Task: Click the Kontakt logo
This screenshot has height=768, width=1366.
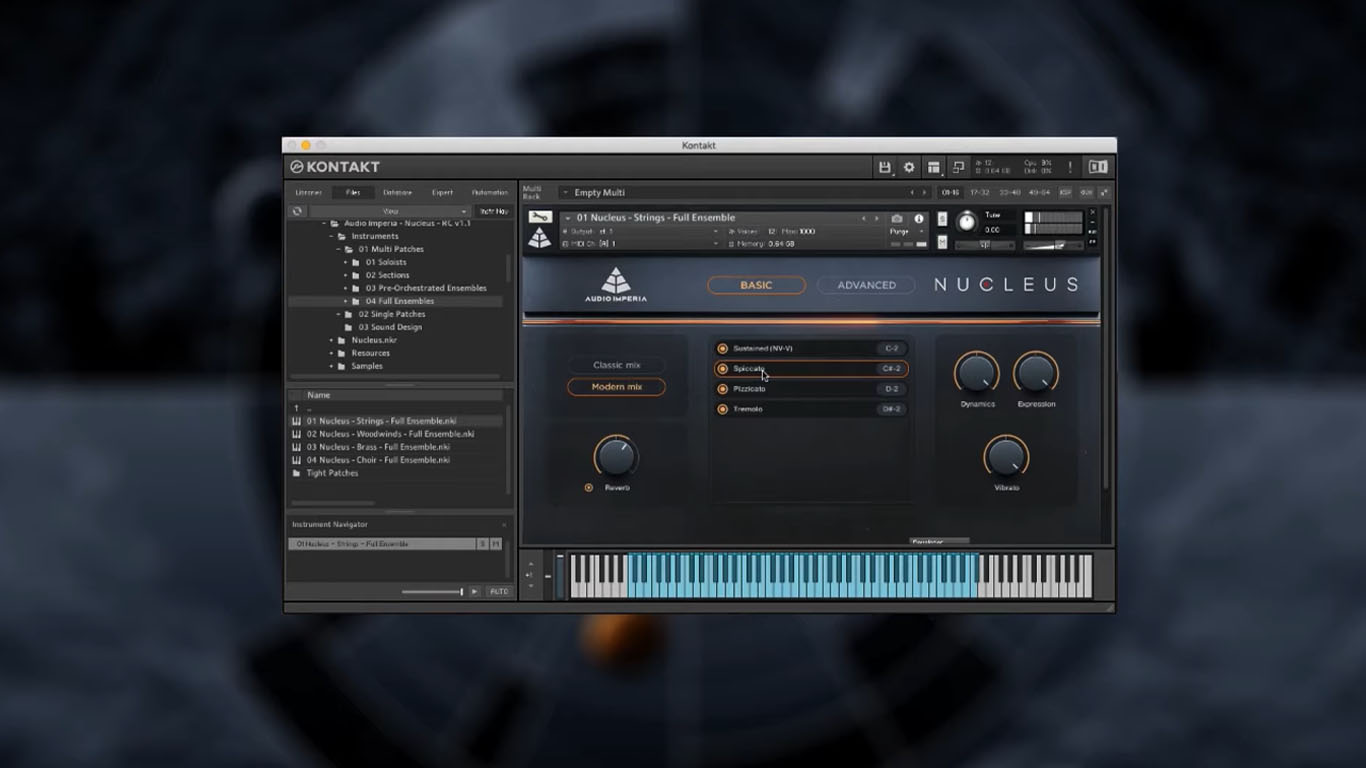Action: [335, 167]
